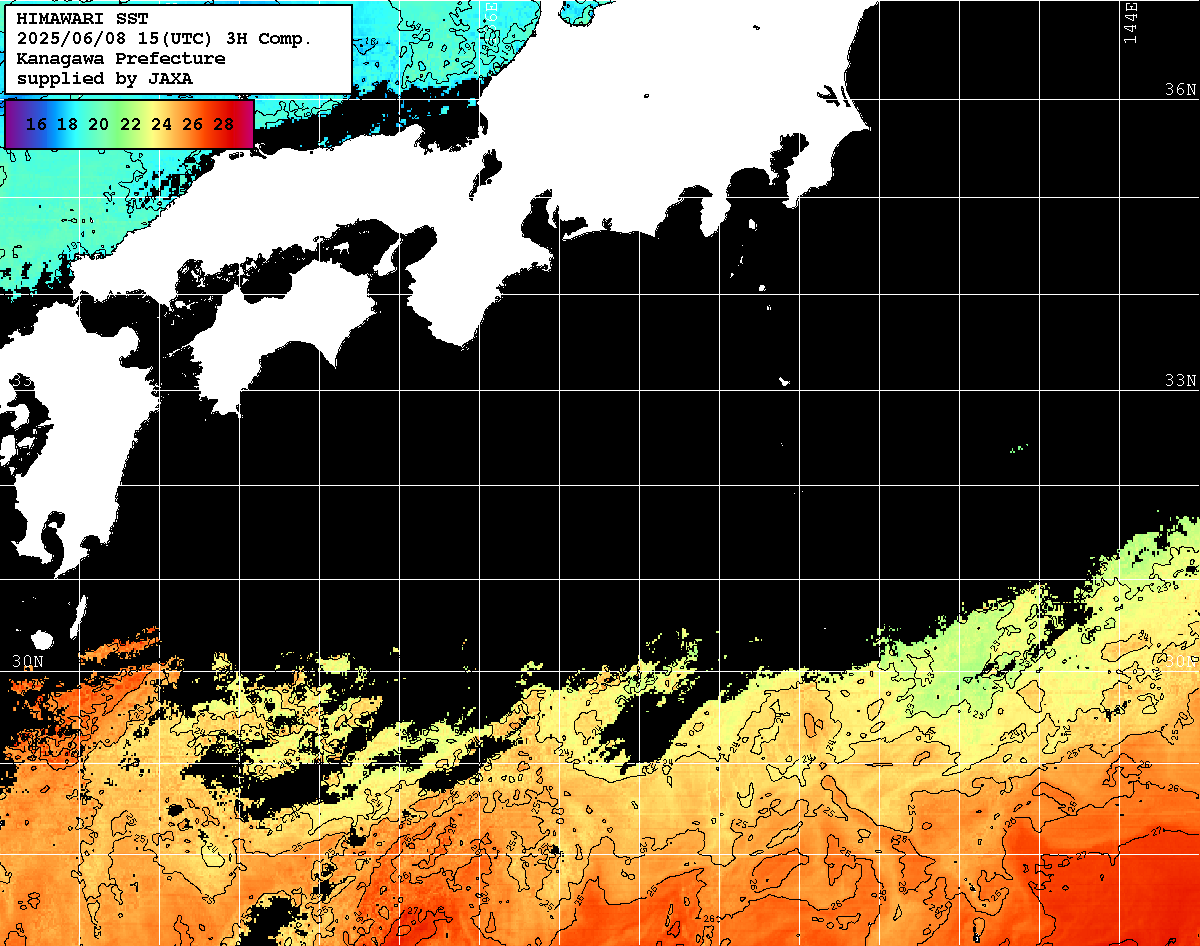Viewport: 1200px width, 946px height.
Task: Click the 26 value on the color legend
Action: click(x=192, y=124)
